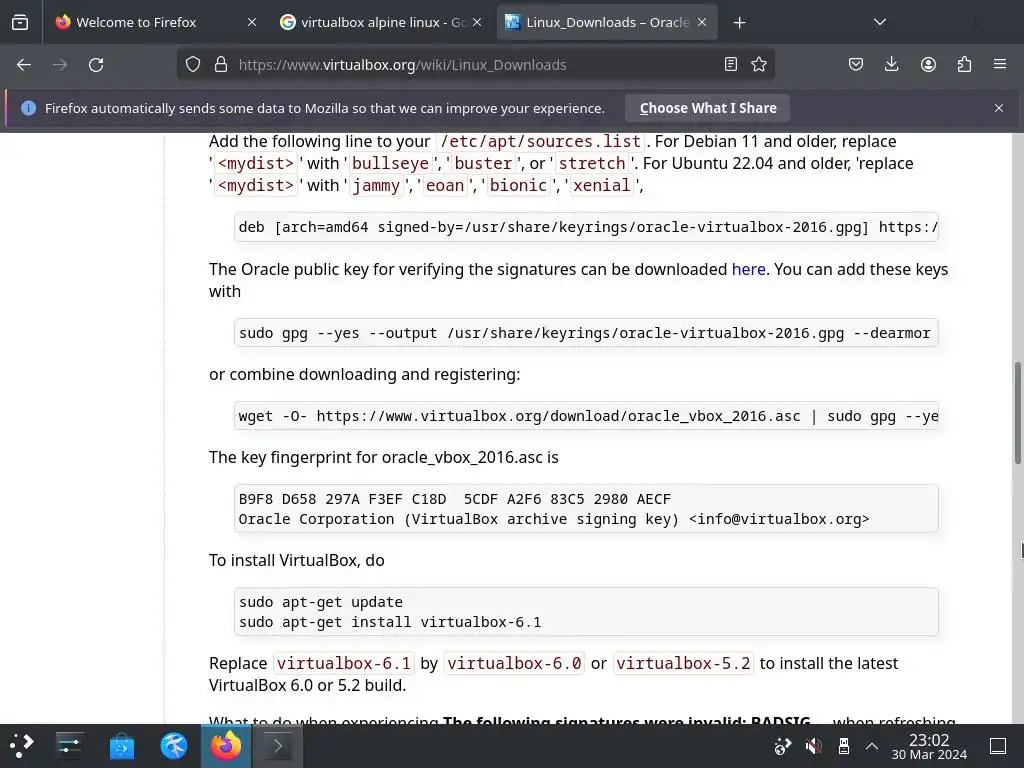Open the Downloads panel
Viewport: 1024px width, 768px height.
tap(891, 64)
